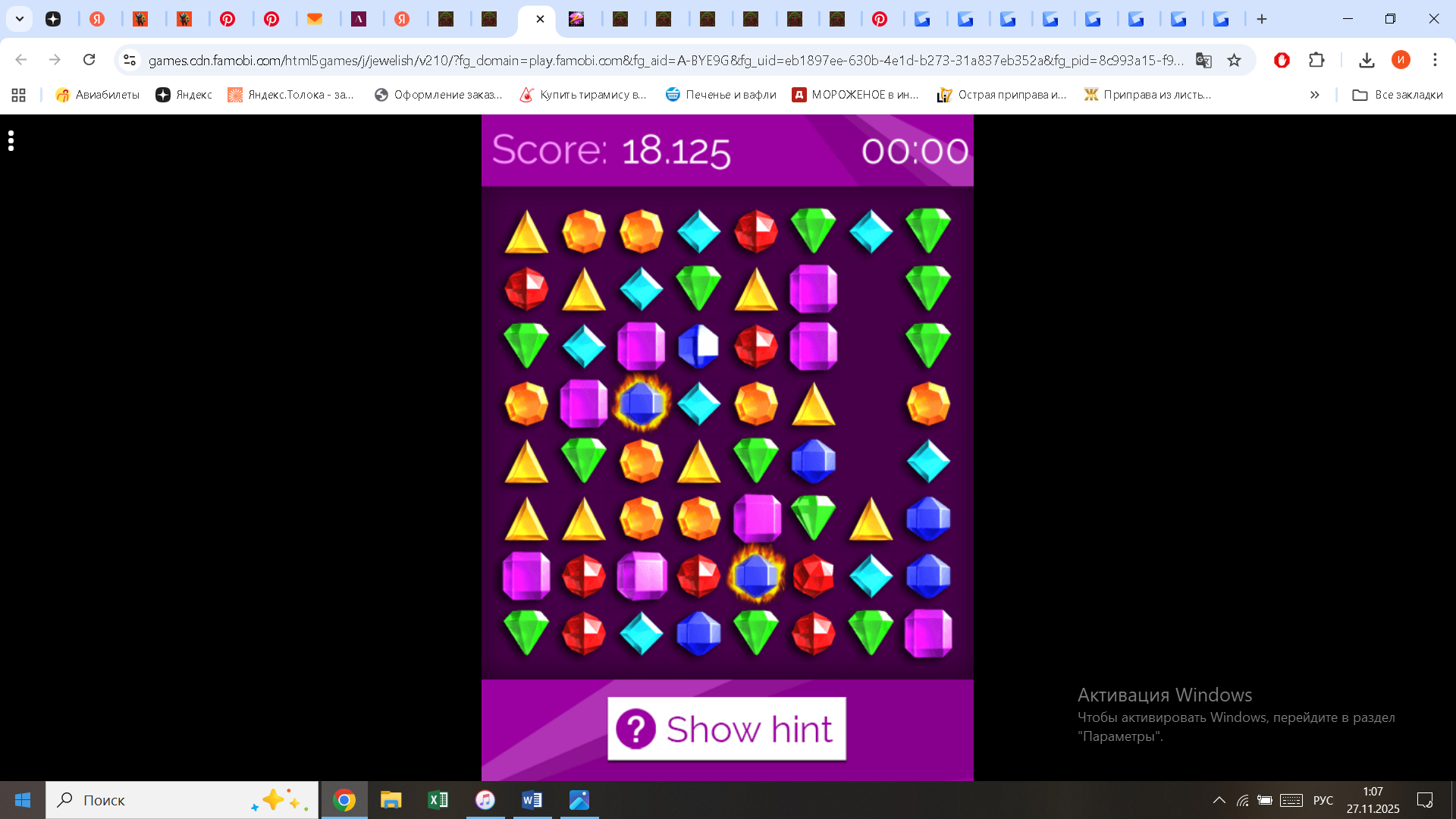This screenshot has height=819, width=1456.
Task: Open the Все закладки folder
Action: [1398, 95]
